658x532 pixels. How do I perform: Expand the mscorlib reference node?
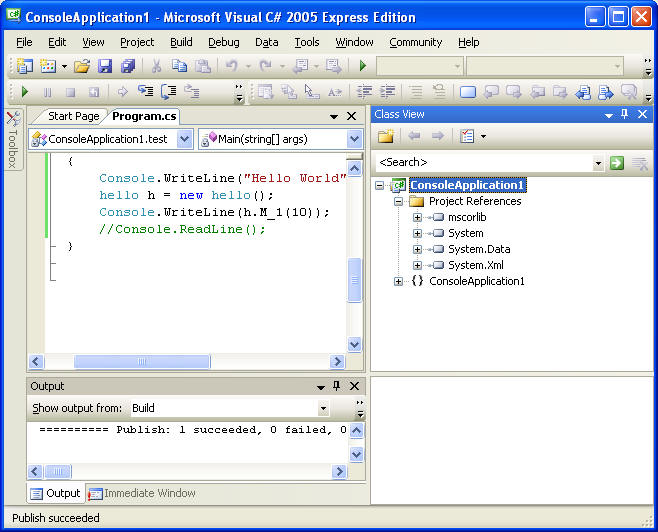[417, 217]
